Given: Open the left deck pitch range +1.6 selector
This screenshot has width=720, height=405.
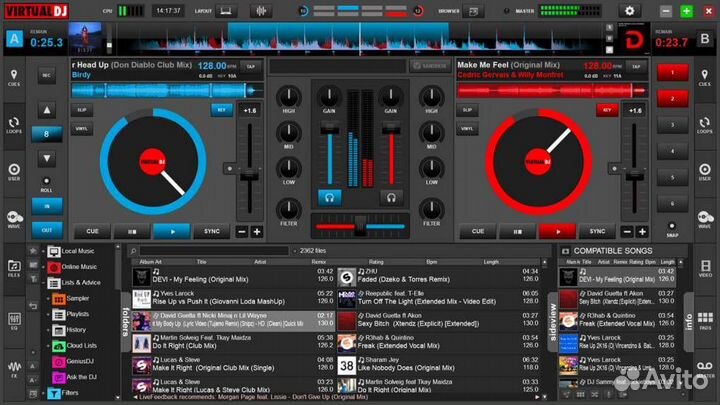Looking at the screenshot, I should (250, 111).
